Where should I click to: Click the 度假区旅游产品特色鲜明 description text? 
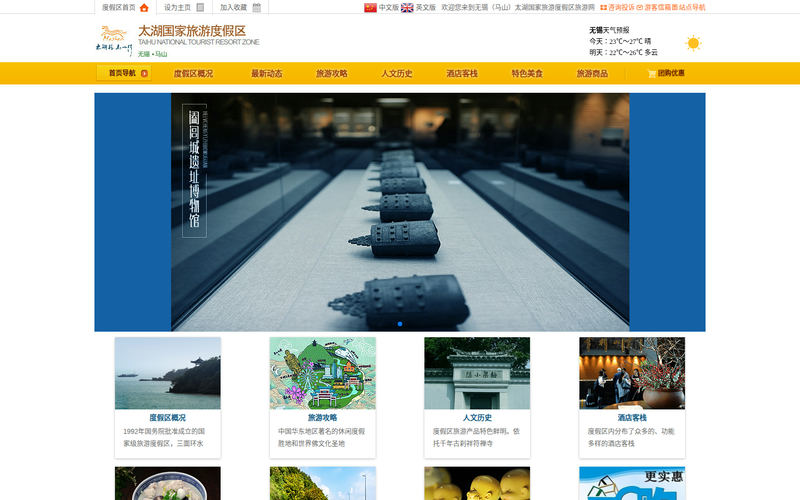(x=476, y=437)
